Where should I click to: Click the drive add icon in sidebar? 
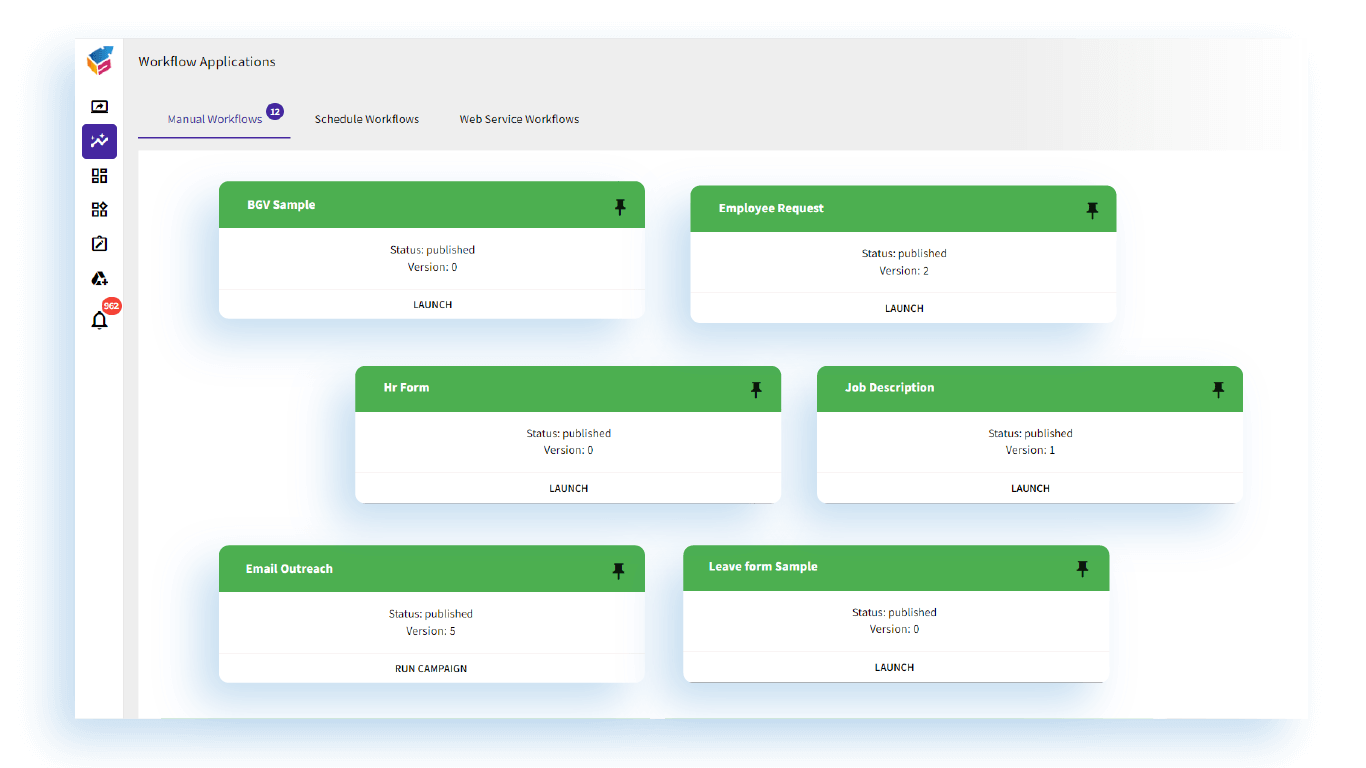[x=99, y=279]
